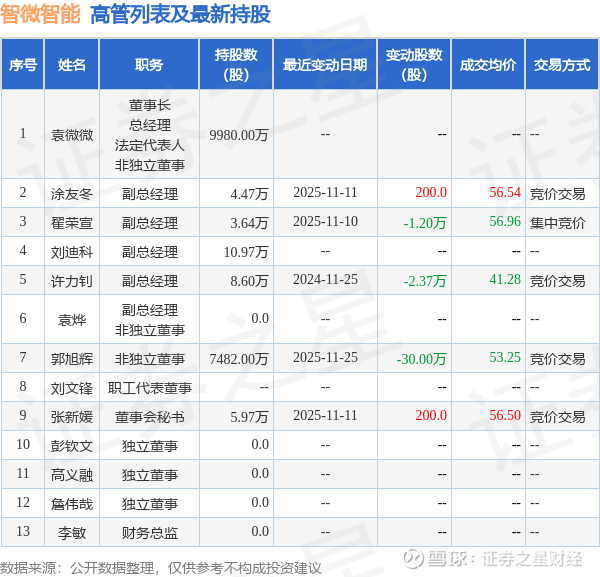
Task: Click the name 翟荣宣
Action: (x=72, y=223)
